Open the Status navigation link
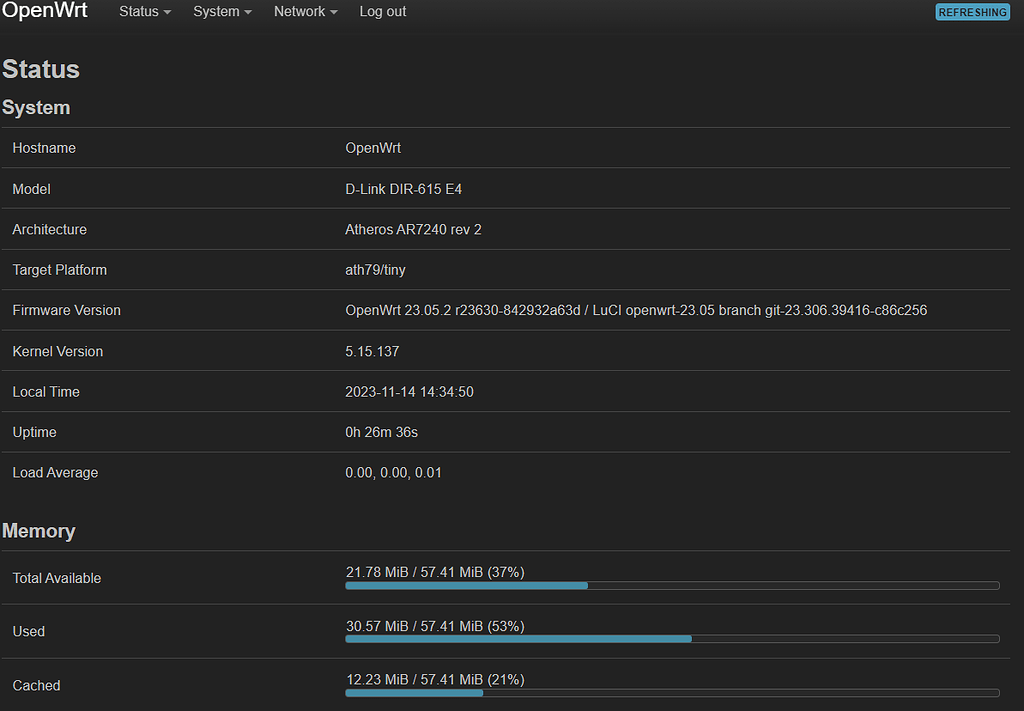 [x=138, y=12]
